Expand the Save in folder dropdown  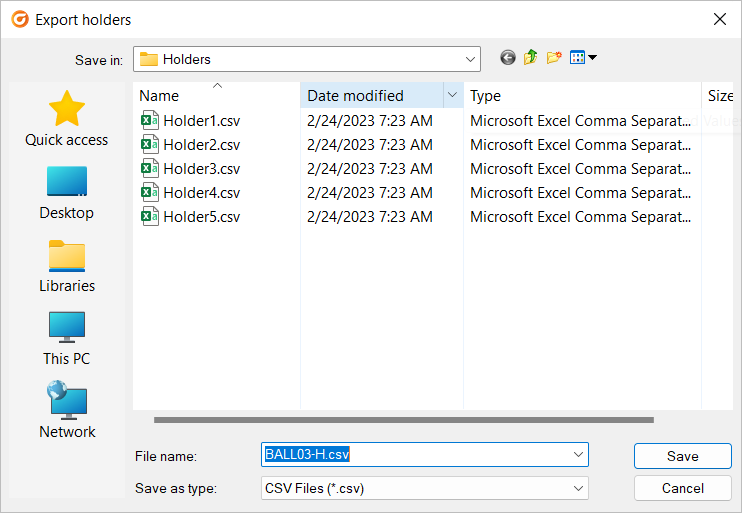click(470, 59)
